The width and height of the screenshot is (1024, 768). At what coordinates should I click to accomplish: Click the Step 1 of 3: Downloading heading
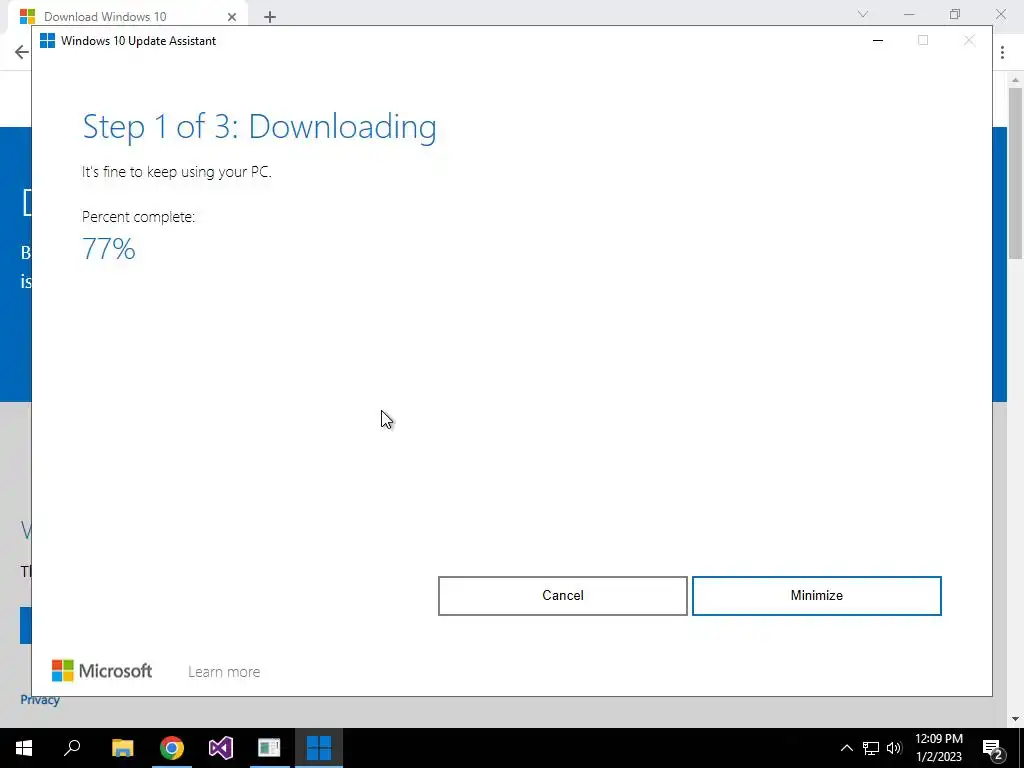pos(259,126)
